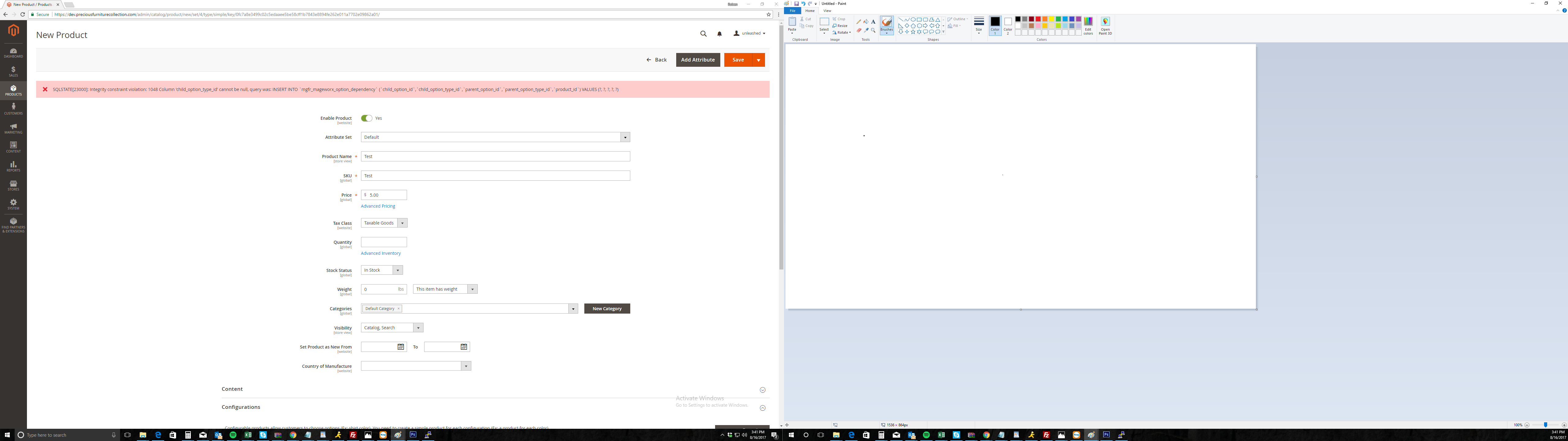Toggle the Enable Product switch
The width and height of the screenshot is (1568, 441).
click(x=367, y=118)
